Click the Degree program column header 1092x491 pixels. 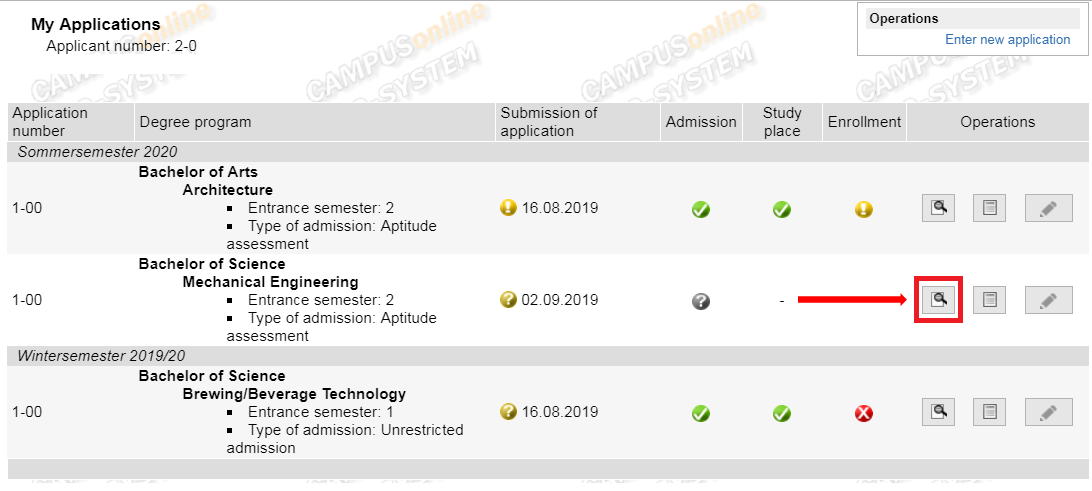tap(196, 122)
